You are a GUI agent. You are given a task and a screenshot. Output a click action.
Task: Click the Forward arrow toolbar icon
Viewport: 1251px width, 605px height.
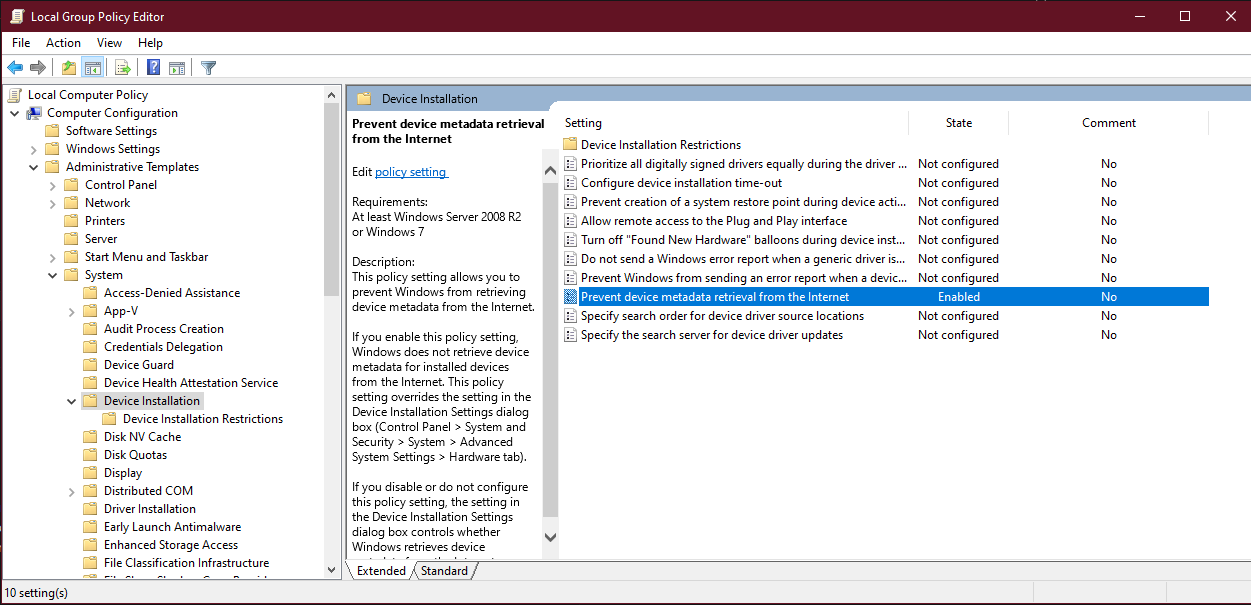(x=38, y=68)
